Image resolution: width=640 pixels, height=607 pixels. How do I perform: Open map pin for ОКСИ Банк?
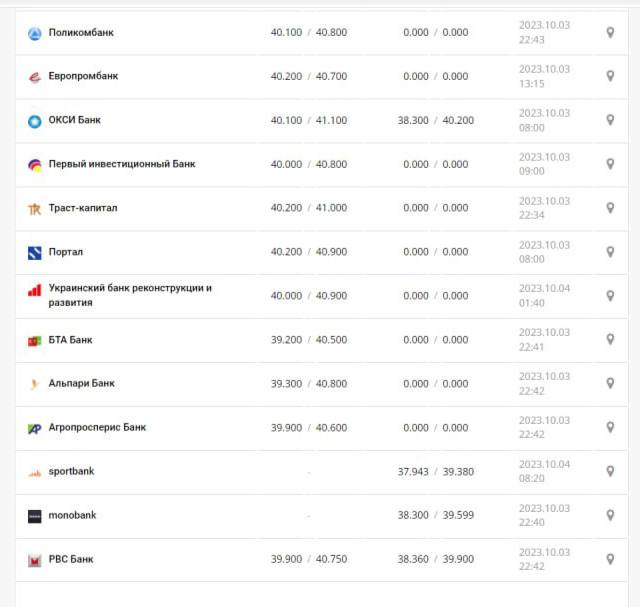pos(610,121)
